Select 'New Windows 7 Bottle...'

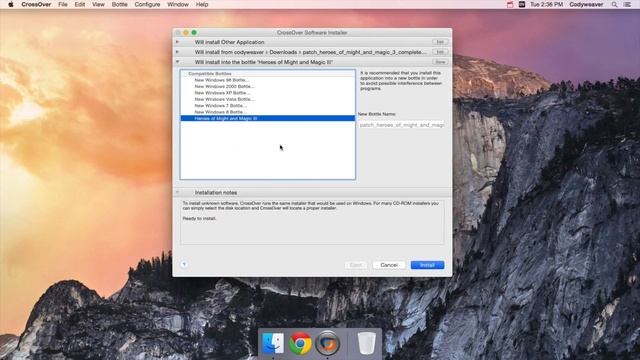click(x=268, y=105)
